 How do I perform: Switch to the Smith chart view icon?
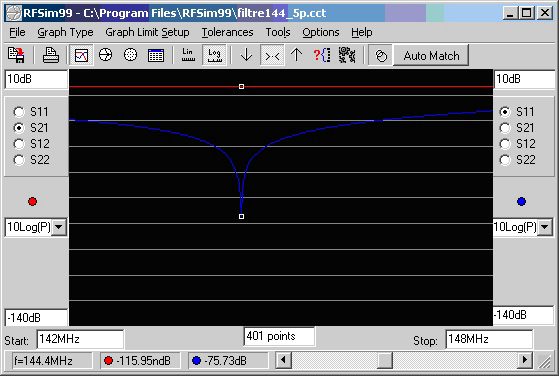tap(106, 55)
